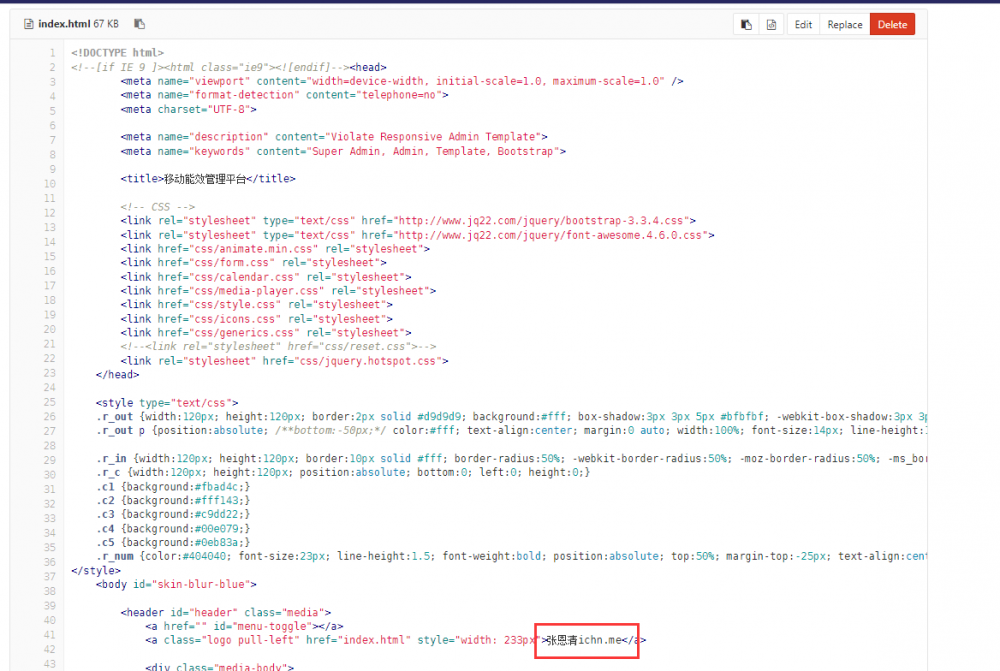
Task: Click the .r_in rule line
Action: (x=511, y=459)
